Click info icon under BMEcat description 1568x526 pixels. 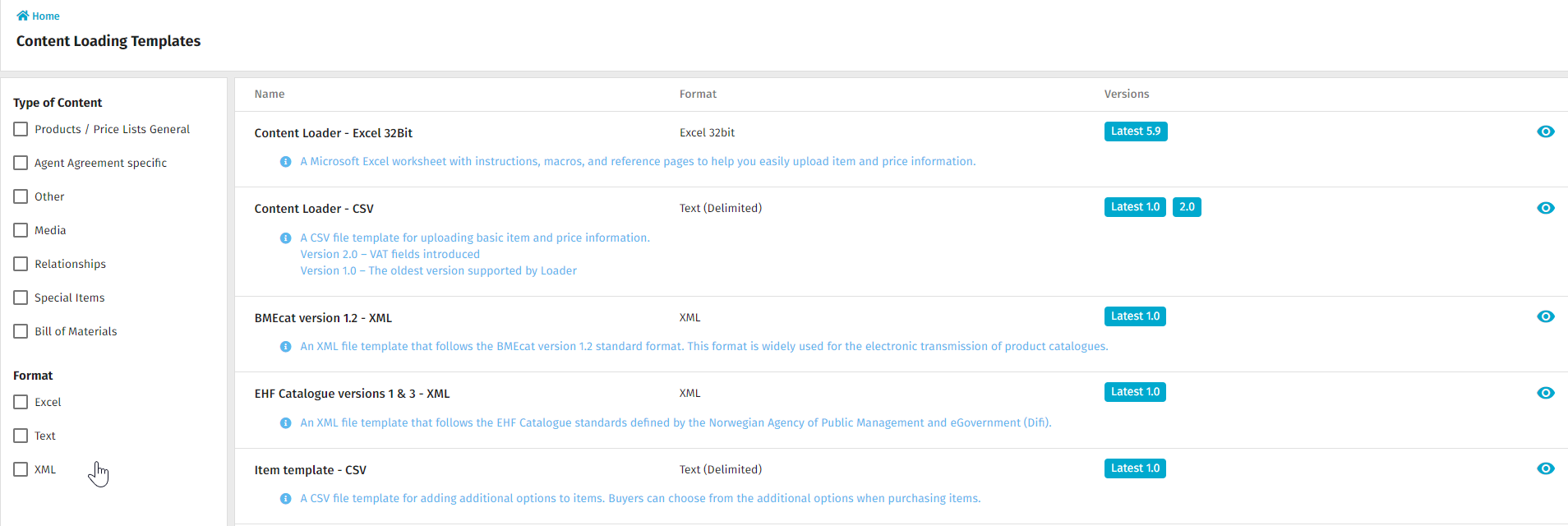coord(286,347)
